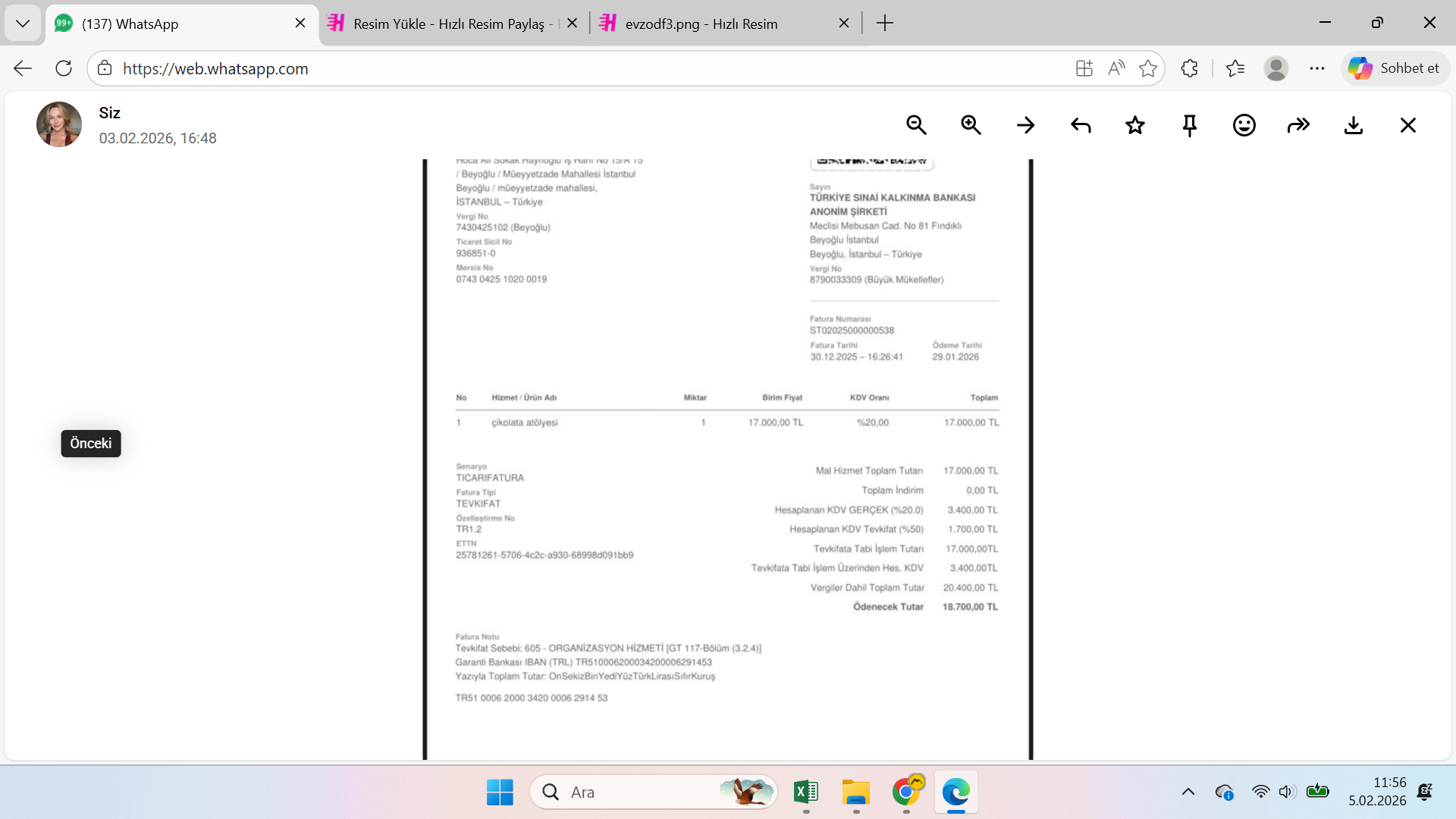The height and width of the screenshot is (819, 1456).
Task: Open File Explorer from the taskbar
Action: click(856, 792)
